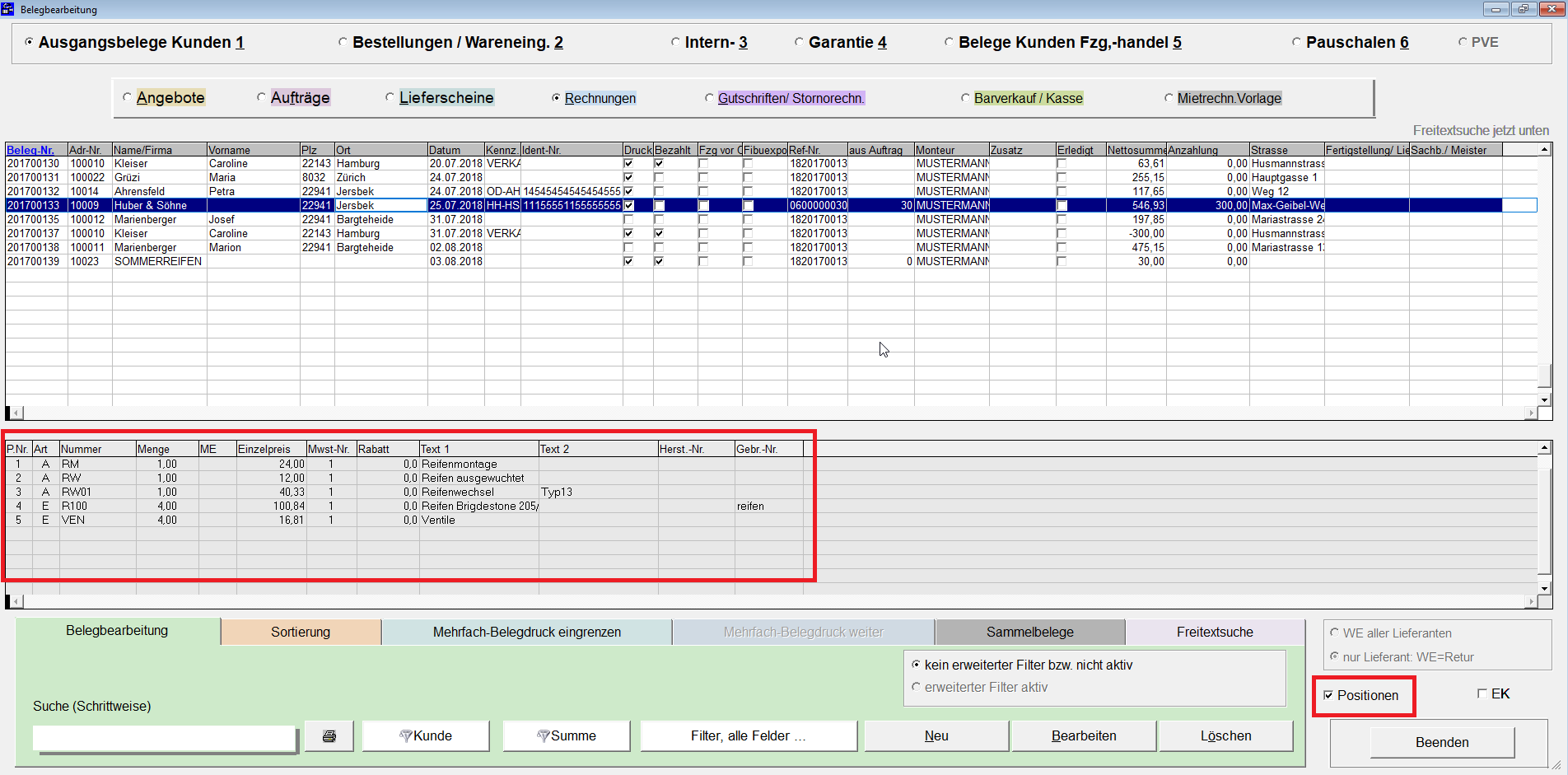The width and height of the screenshot is (1568, 775).
Task: Click the Beenden button
Action: tap(1442, 742)
